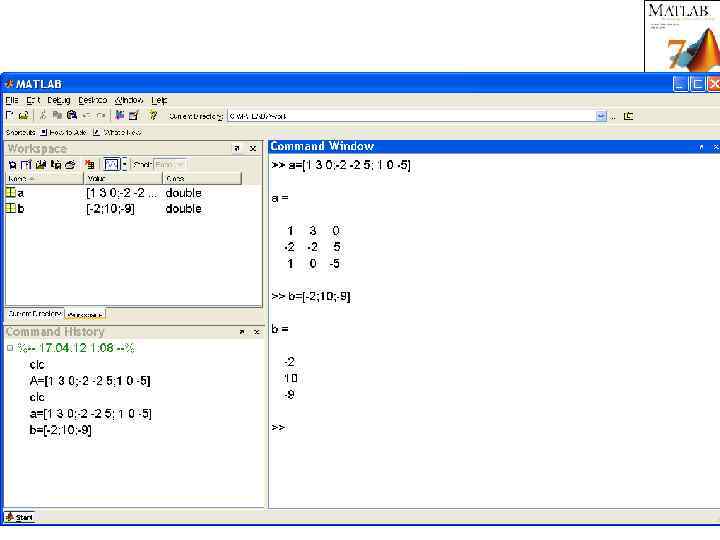Open the Window menu
The image size is (720, 540).
(x=129, y=100)
